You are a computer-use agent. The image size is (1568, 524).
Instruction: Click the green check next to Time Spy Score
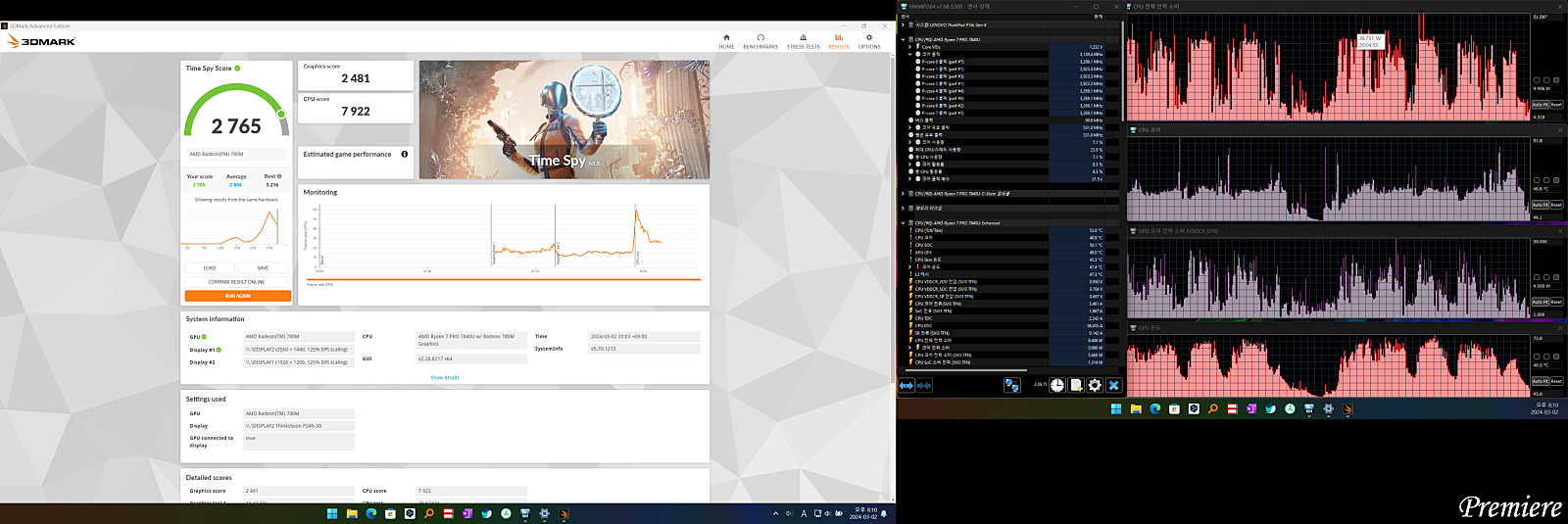tap(237, 69)
